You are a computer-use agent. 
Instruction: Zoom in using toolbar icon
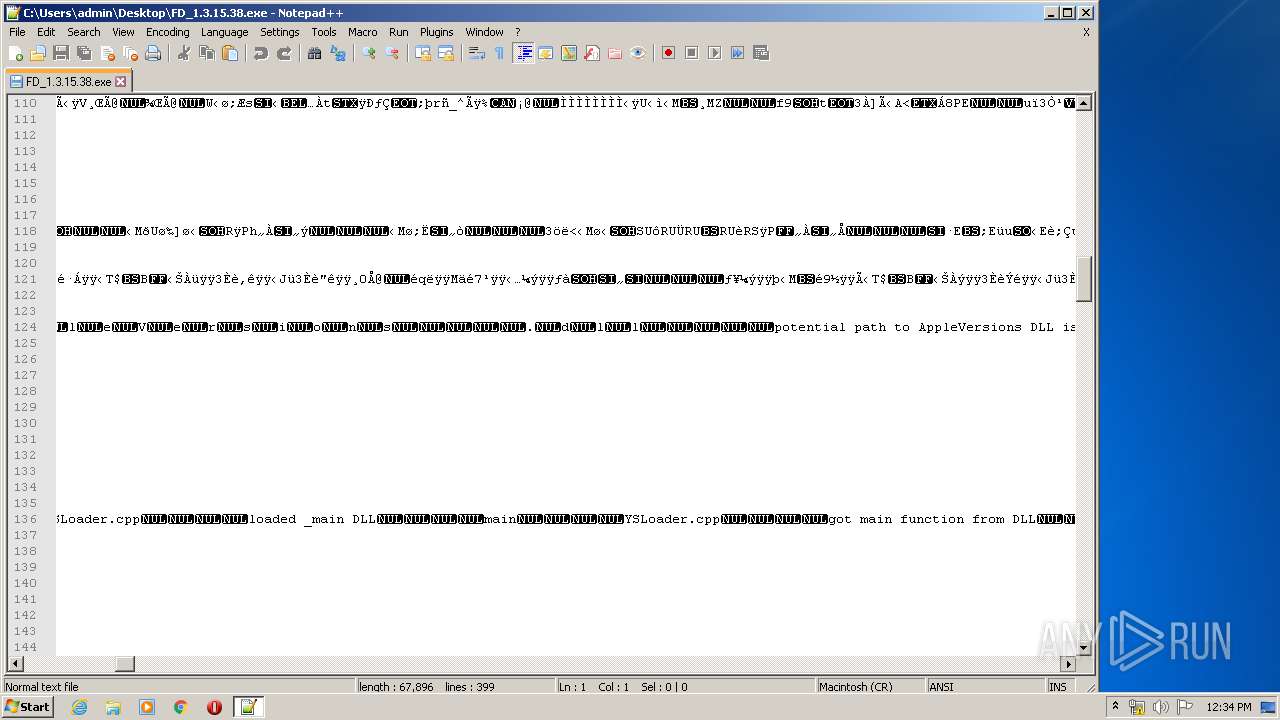[369, 53]
